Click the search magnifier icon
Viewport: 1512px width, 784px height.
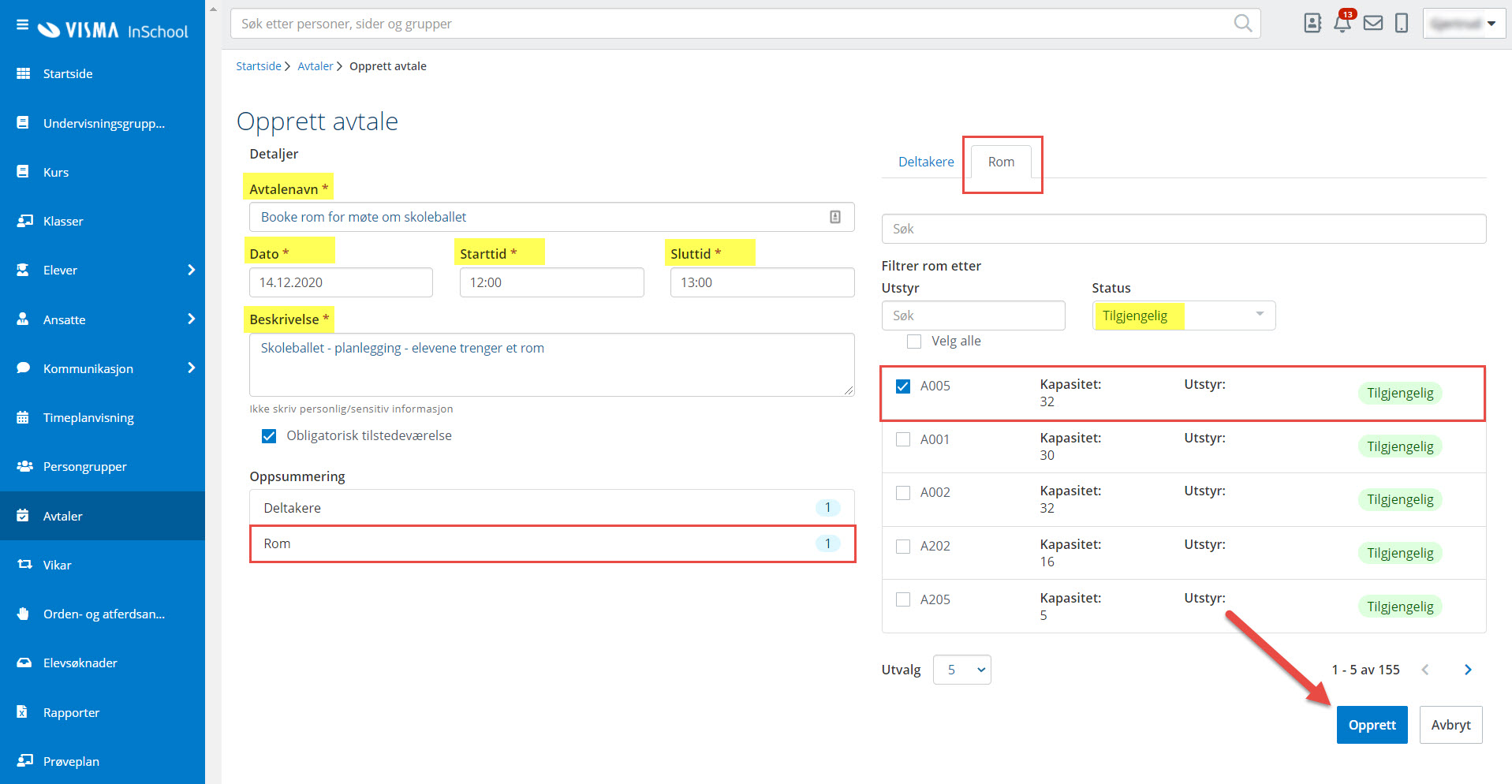[1242, 24]
